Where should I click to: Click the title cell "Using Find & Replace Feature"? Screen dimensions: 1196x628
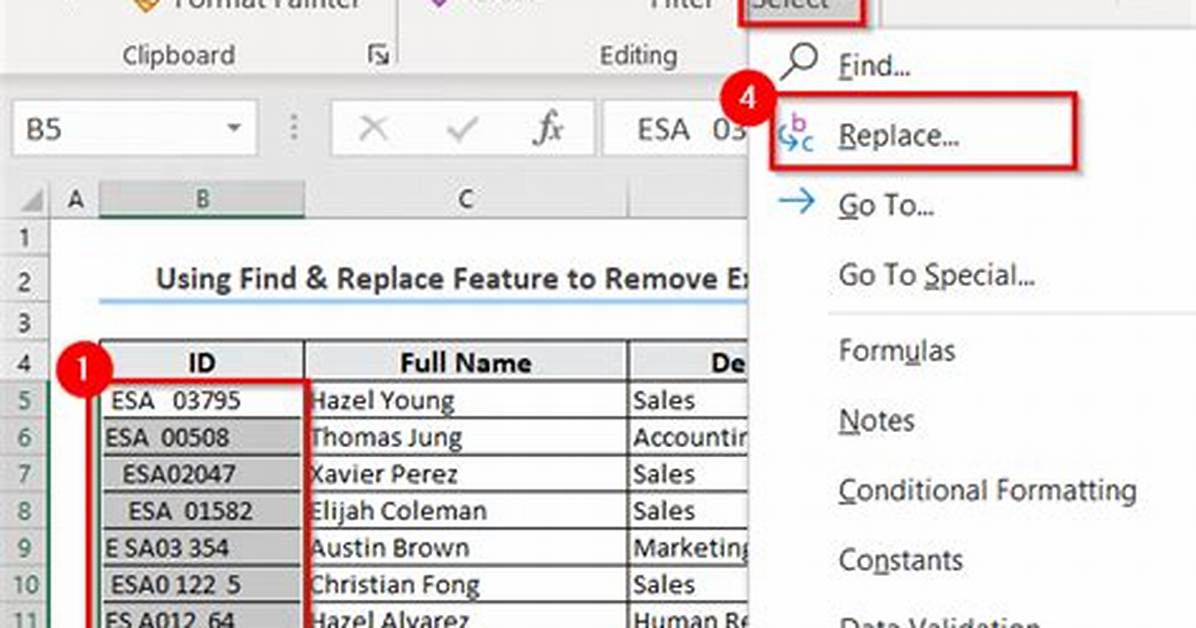[x=423, y=279]
